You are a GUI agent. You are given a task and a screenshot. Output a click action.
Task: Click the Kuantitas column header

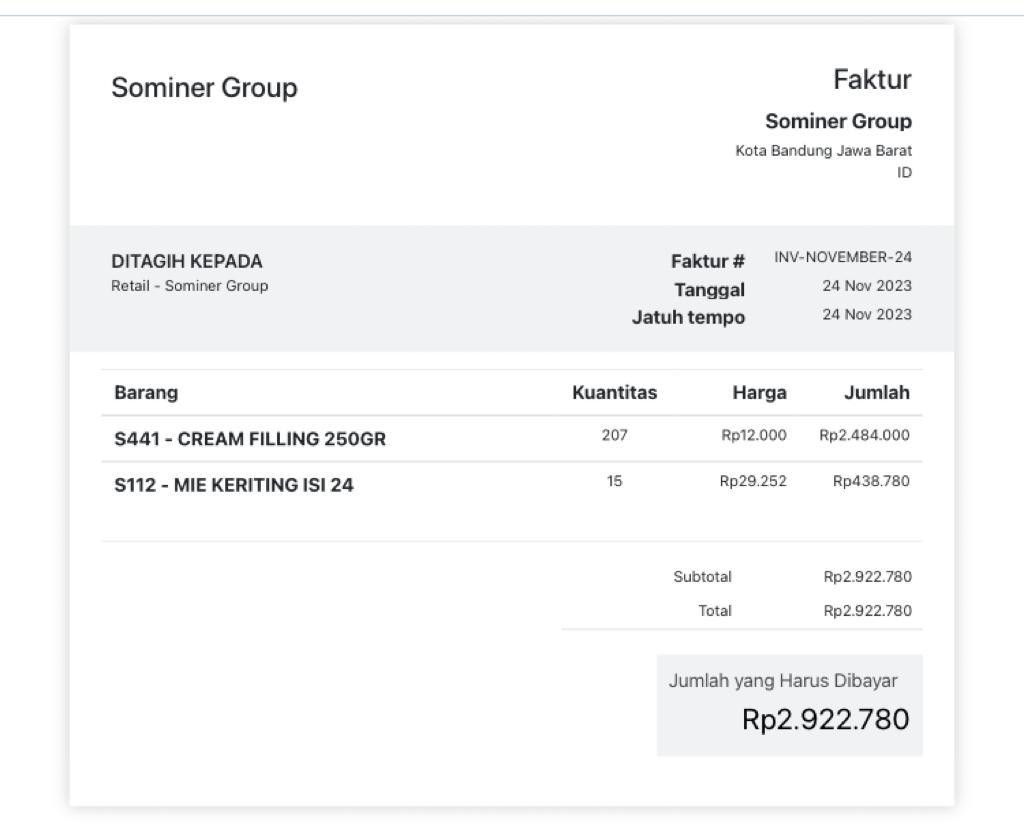(614, 393)
